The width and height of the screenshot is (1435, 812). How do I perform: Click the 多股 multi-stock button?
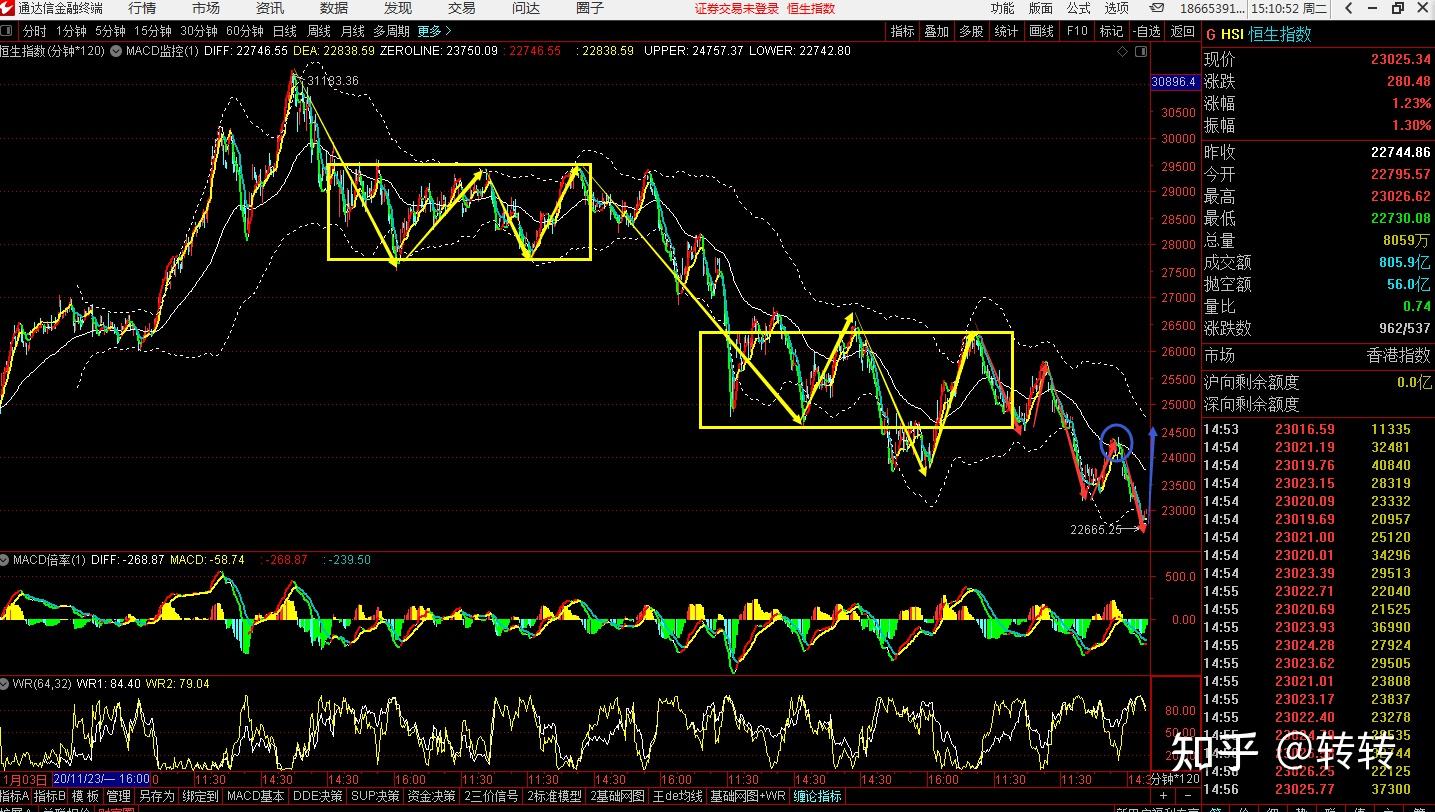pos(971,31)
